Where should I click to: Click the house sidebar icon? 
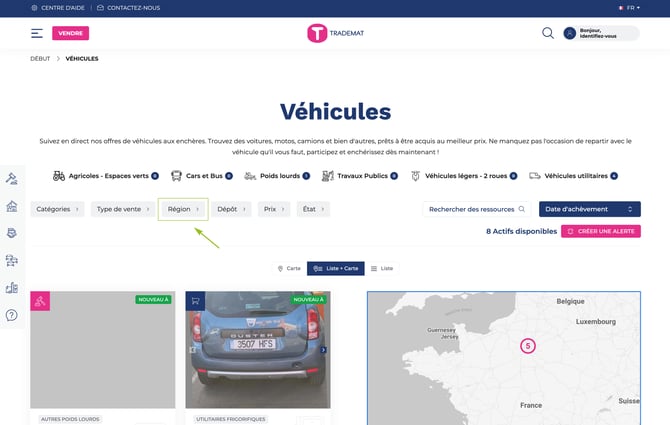[12, 206]
